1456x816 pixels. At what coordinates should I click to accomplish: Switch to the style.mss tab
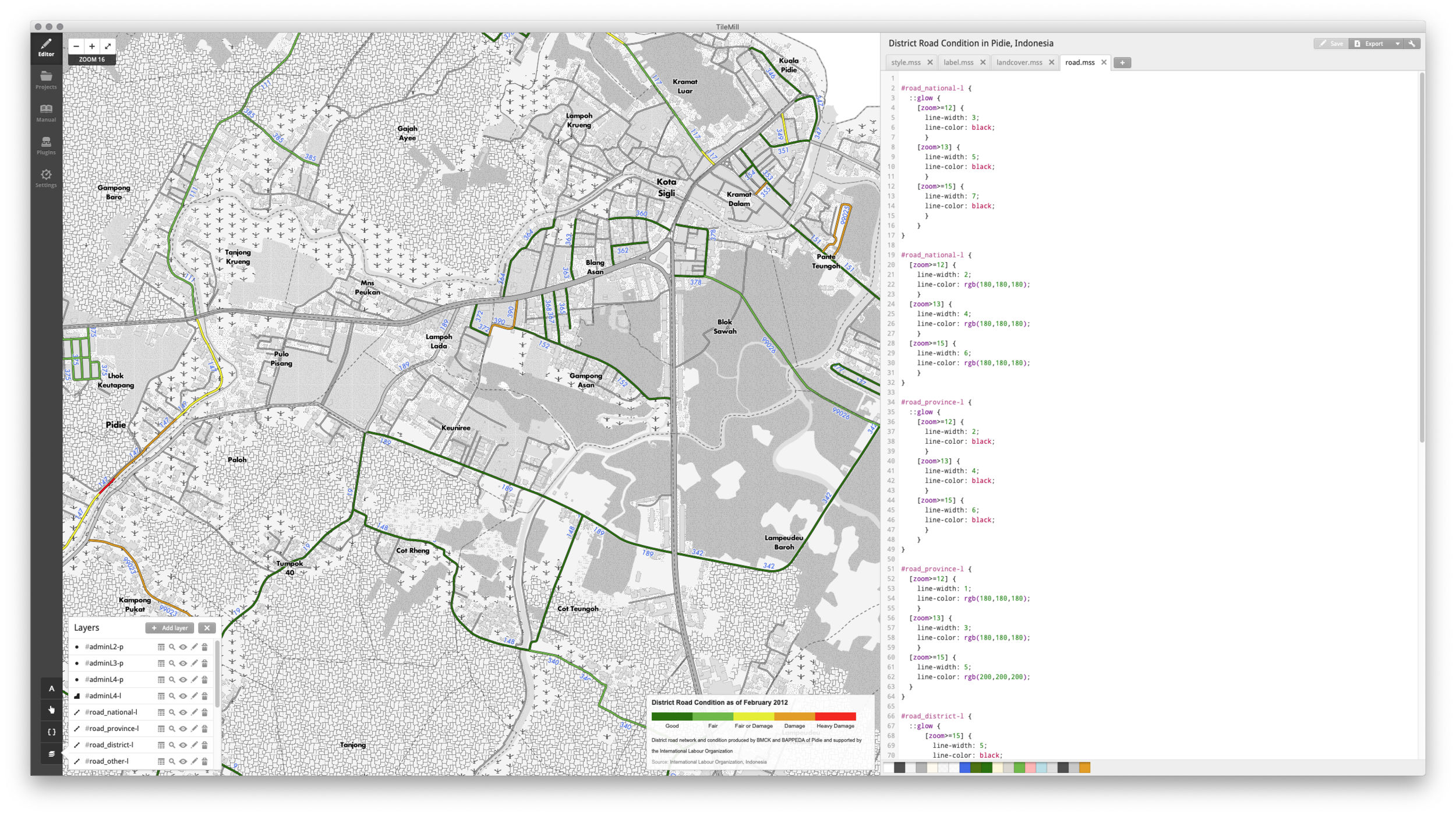pos(906,62)
